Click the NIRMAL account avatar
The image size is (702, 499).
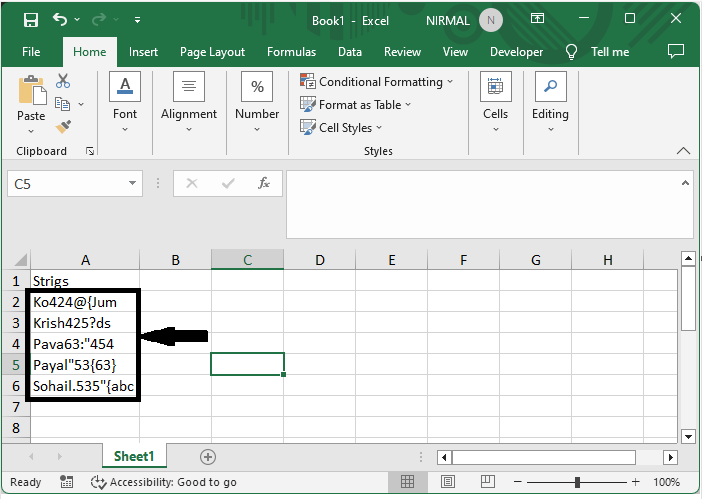pos(491,20)
